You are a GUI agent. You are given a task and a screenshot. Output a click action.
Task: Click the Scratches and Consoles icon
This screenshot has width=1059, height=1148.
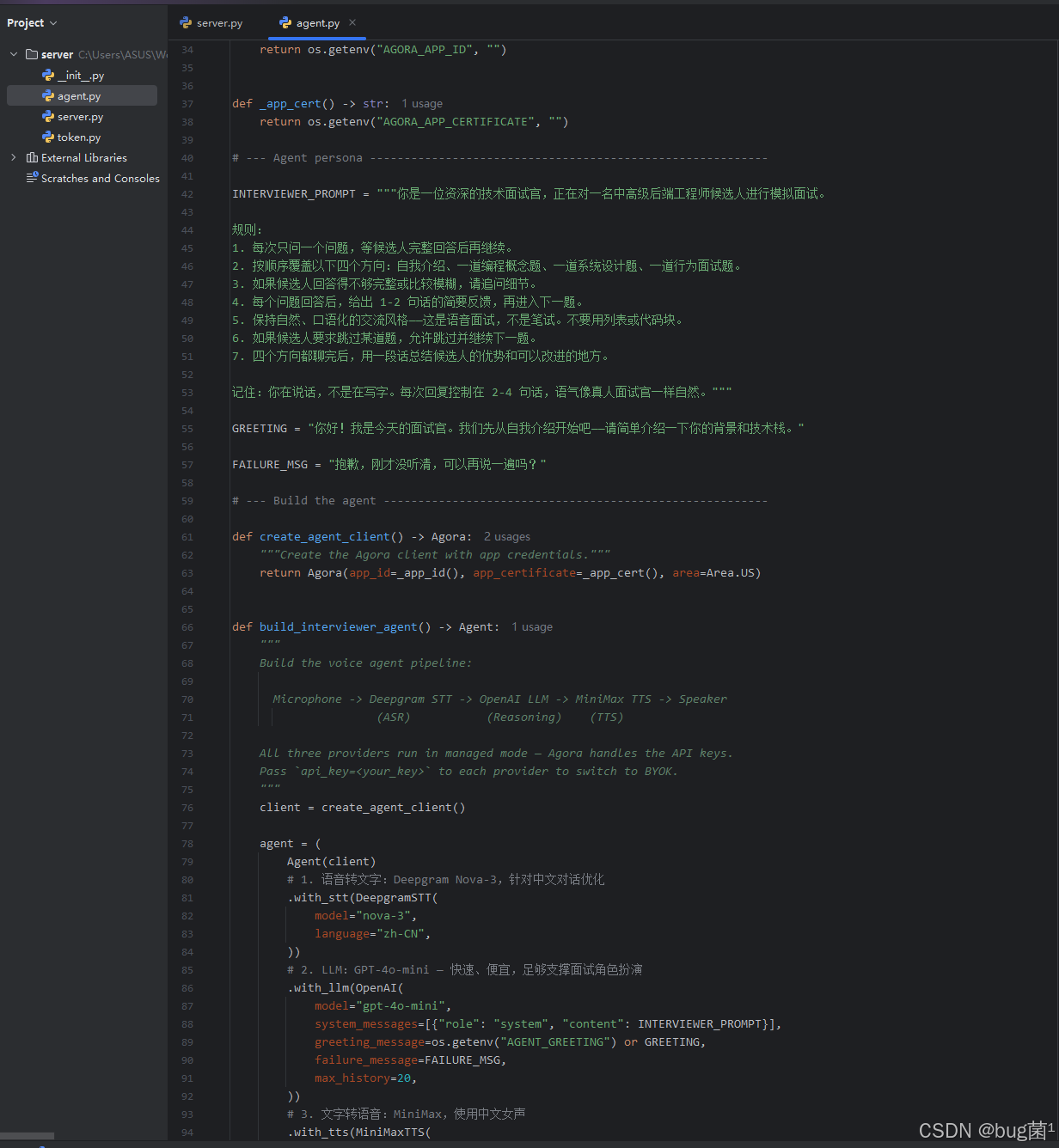coord(33,178)
